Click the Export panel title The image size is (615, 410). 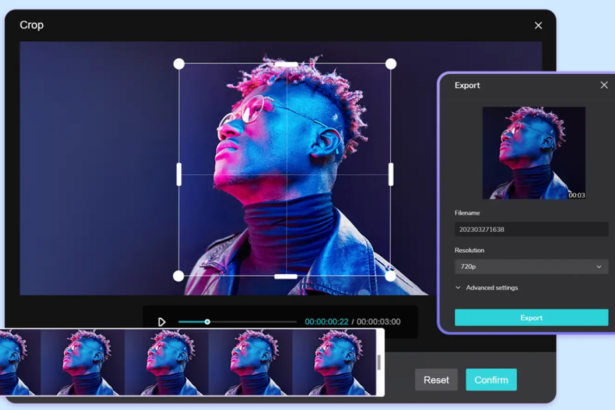point(467,85)
